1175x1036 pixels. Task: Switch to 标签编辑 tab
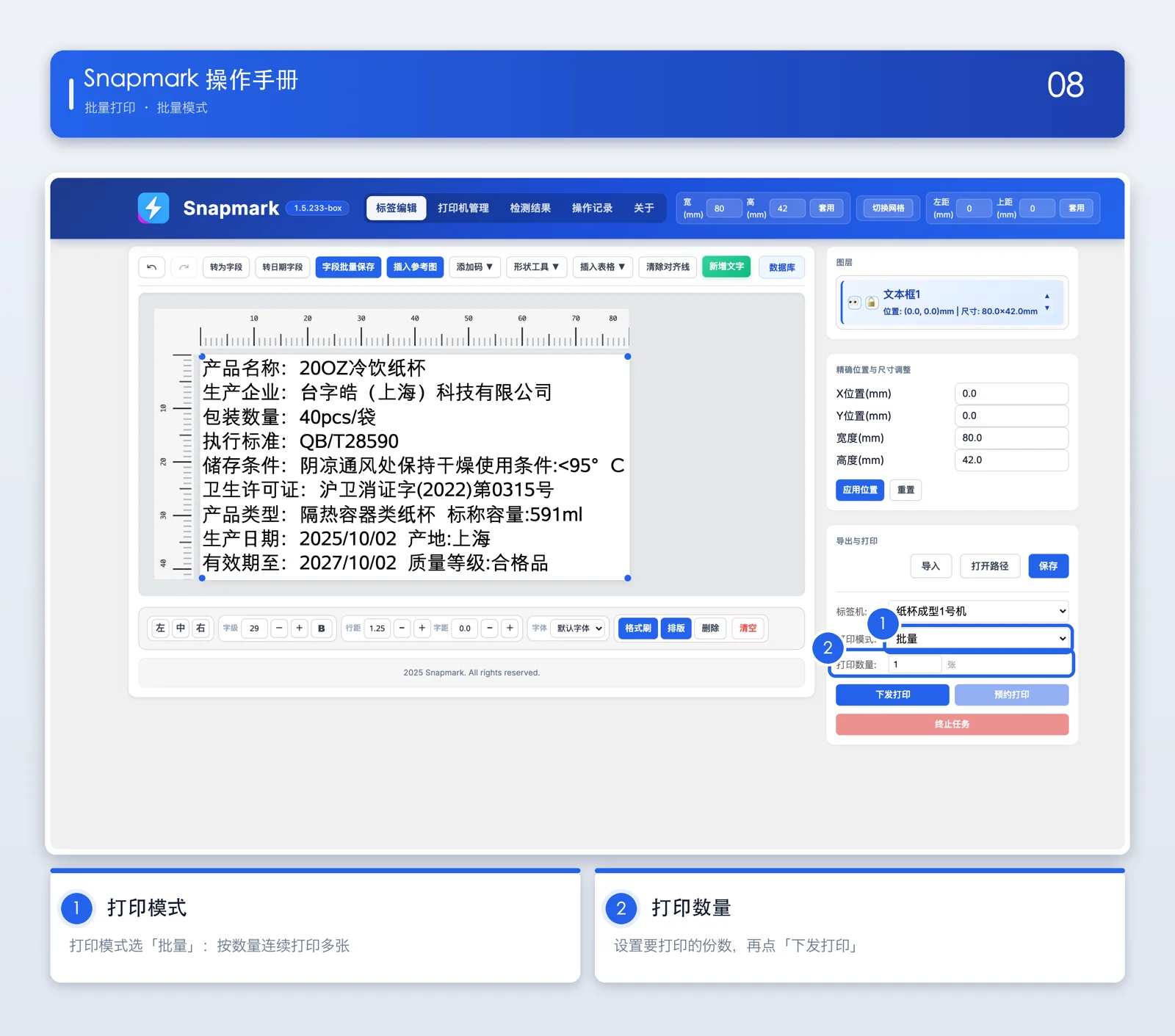[397, 209]
